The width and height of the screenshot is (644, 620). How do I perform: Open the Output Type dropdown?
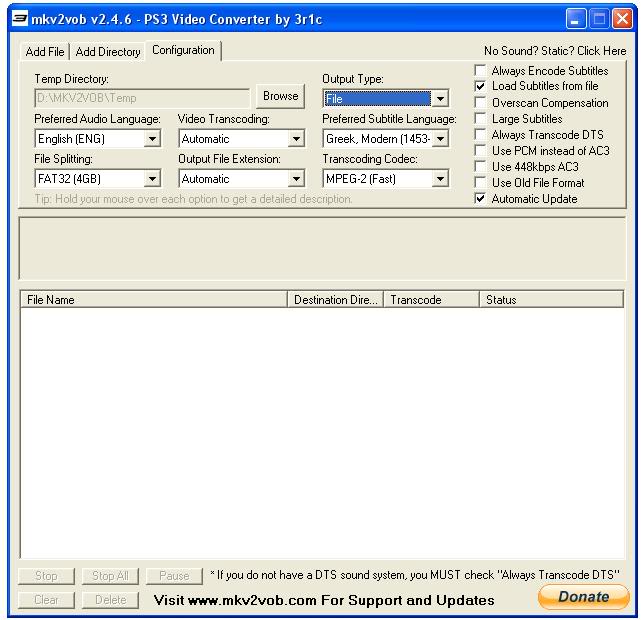click(385, 99)
